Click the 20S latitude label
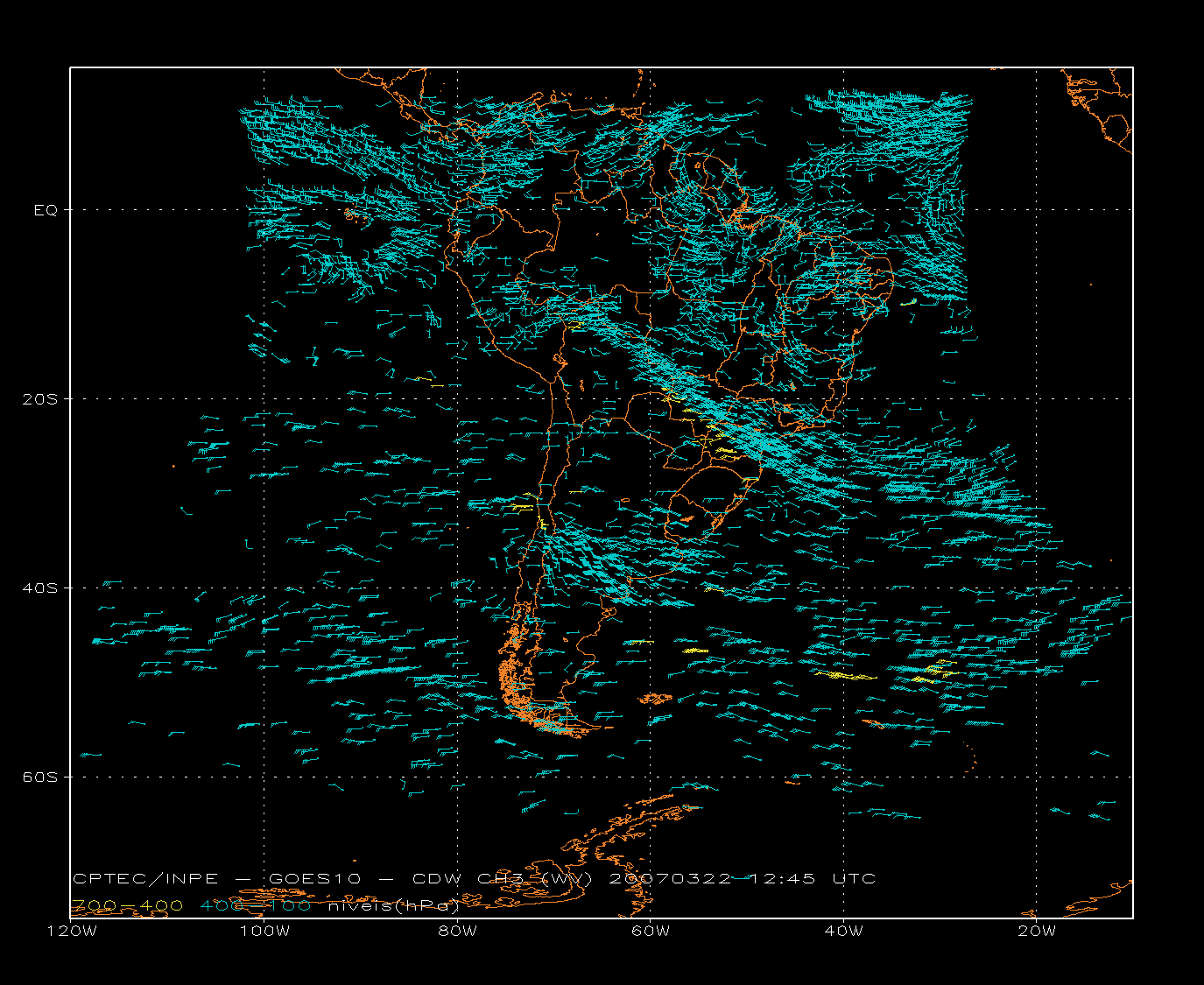Viewport: 1204px width, 985px height. [40, 399]
